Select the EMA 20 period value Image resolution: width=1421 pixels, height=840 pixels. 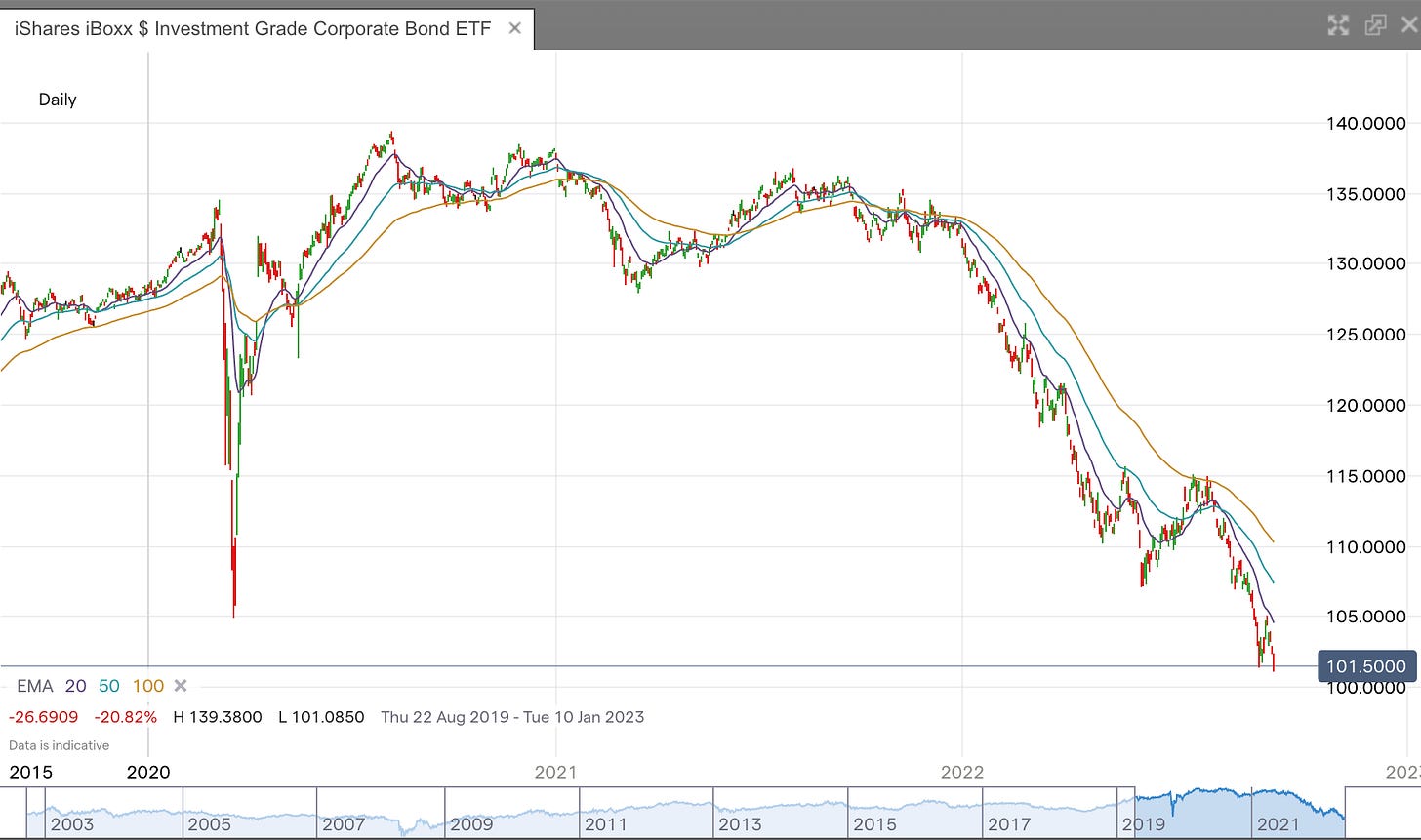click(x=76, y=686)
